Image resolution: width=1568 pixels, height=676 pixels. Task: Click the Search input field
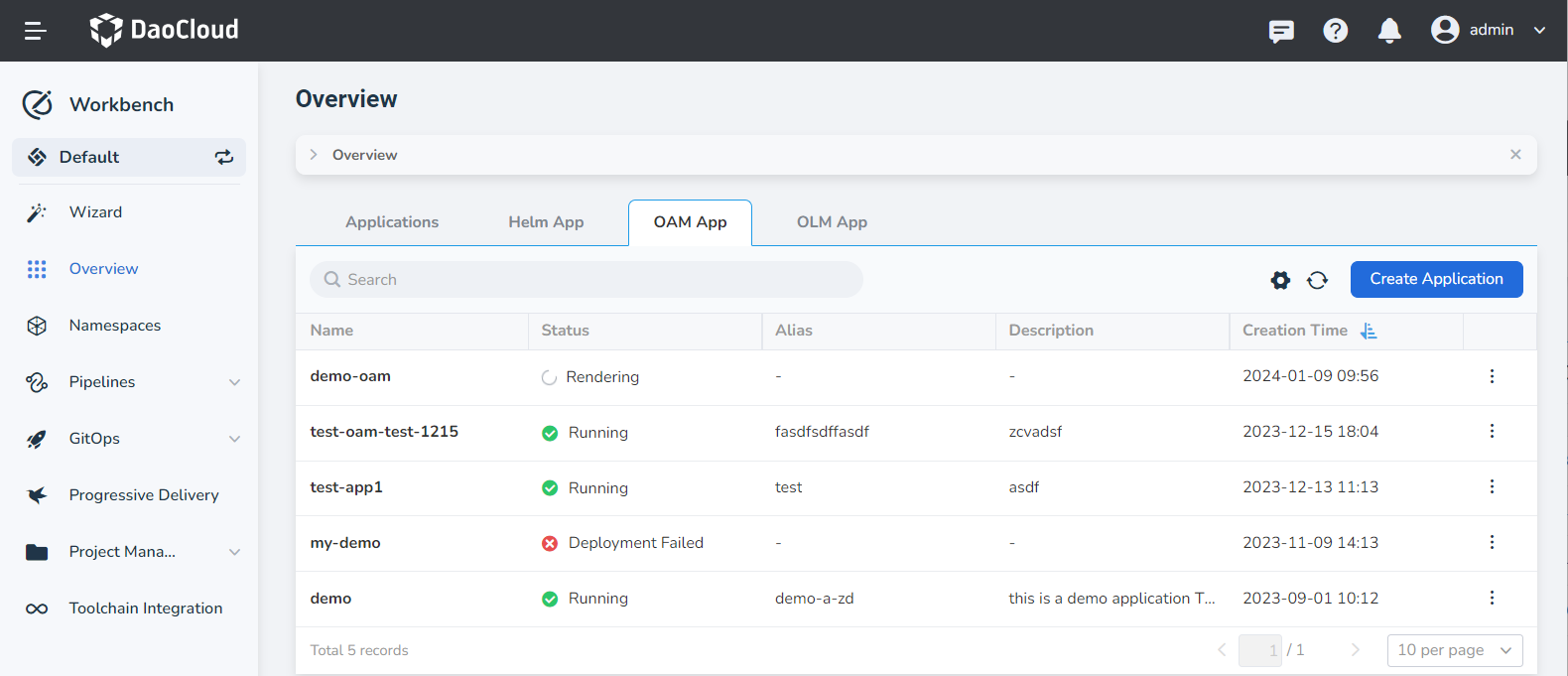tap(595, 280)
